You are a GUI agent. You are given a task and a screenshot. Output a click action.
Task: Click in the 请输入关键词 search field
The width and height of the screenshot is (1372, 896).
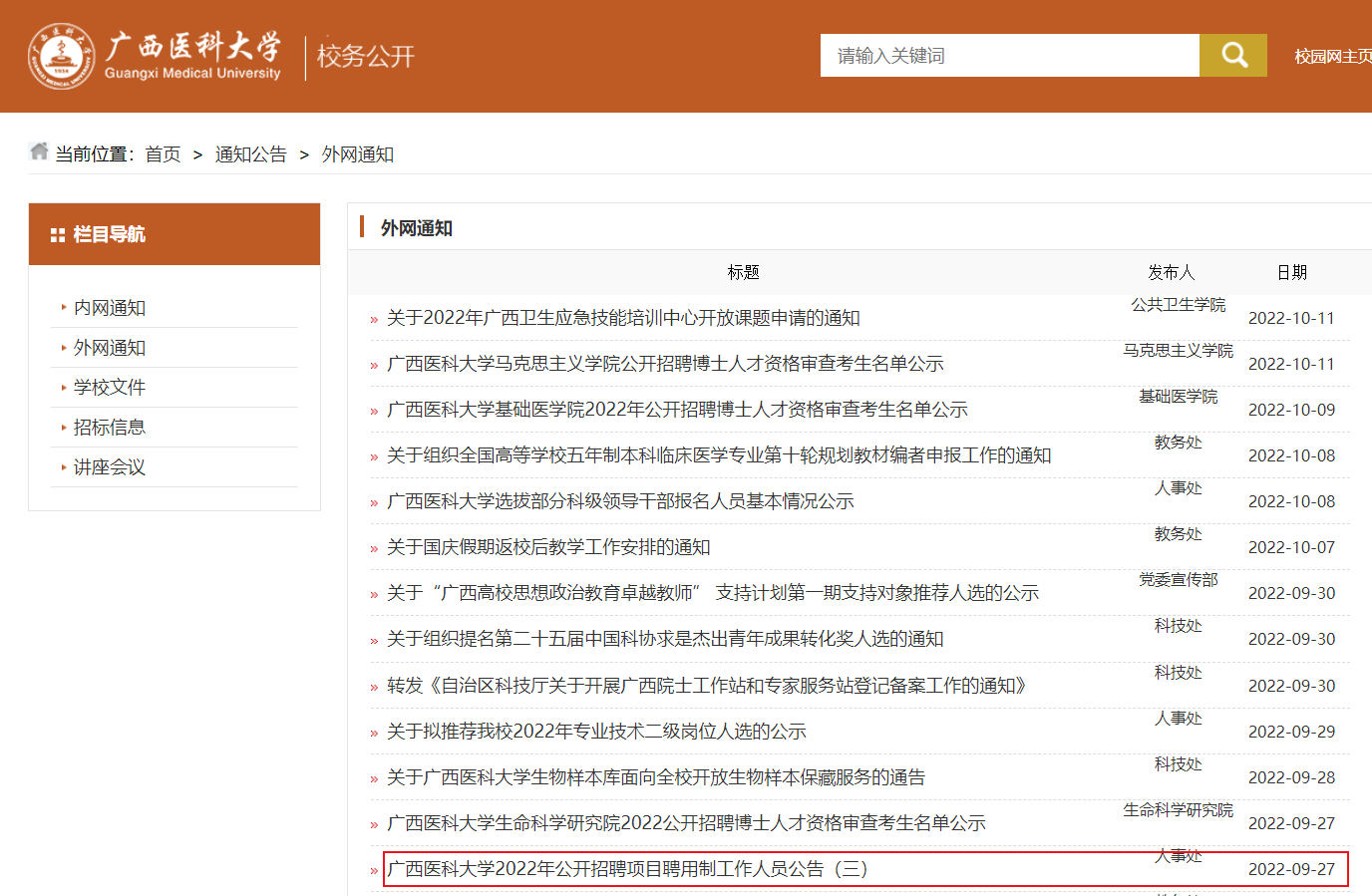[x=1009, y=56]
